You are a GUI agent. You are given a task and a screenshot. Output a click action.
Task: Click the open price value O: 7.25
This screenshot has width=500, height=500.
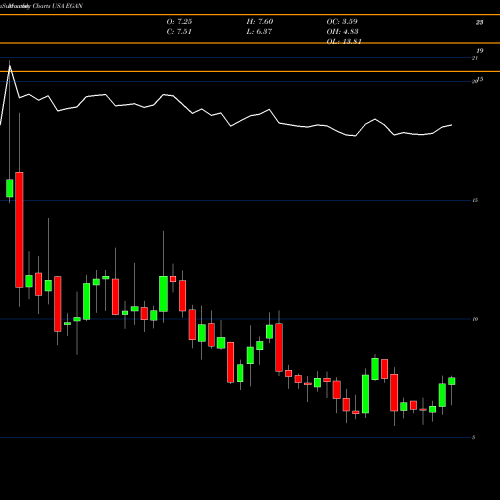pos(179,22)
